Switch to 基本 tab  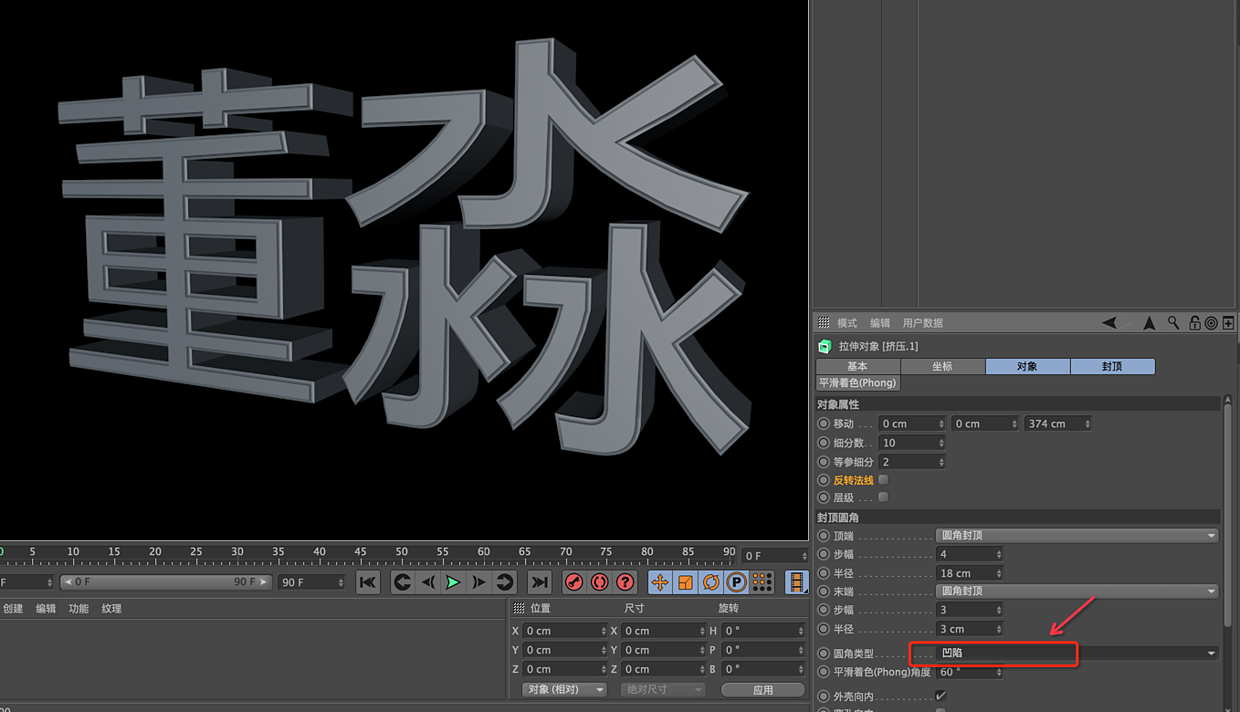pyautogui.click(x=857, y=367)
